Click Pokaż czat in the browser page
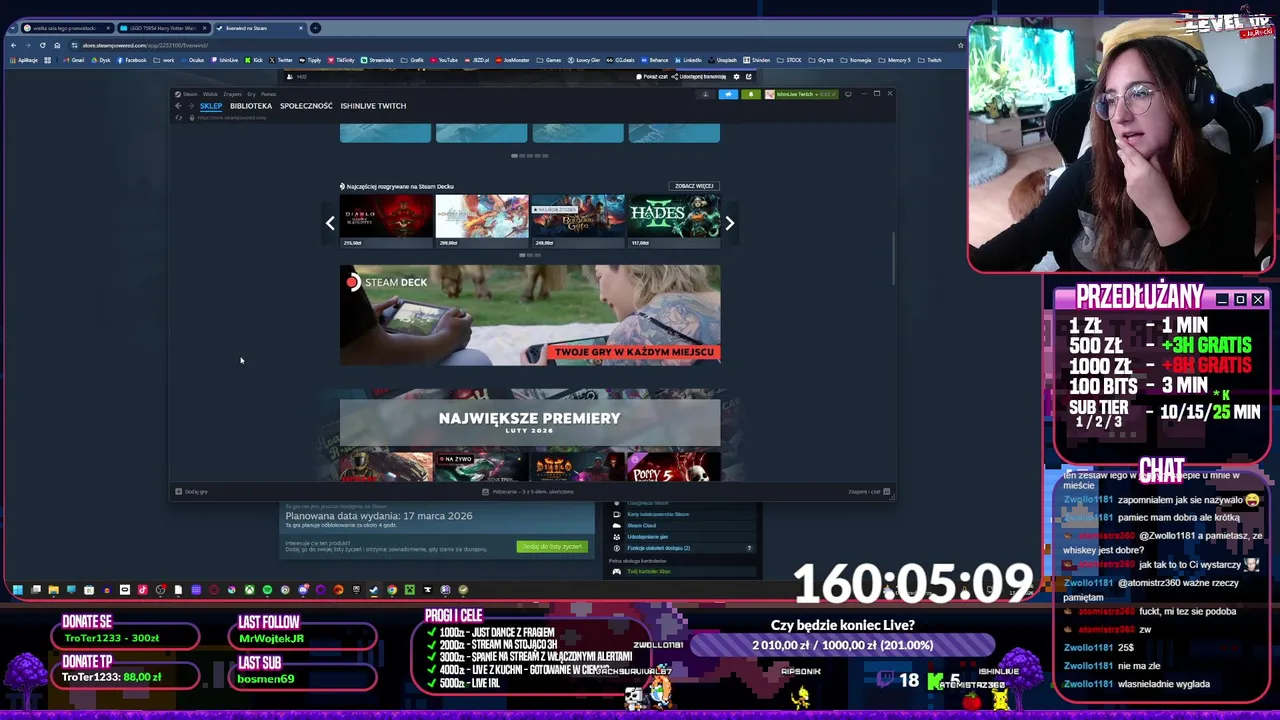 [652, 77]
